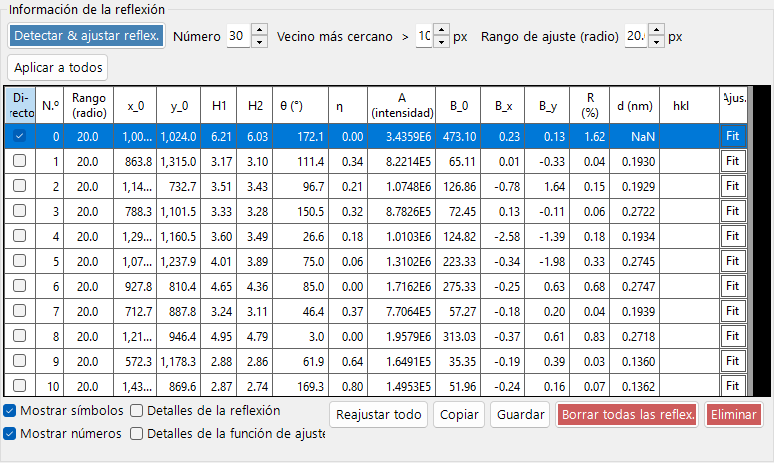774x463 pixels.
Task: Check Directo checkbox for reflection 10
Action: [x=19, y=386]
